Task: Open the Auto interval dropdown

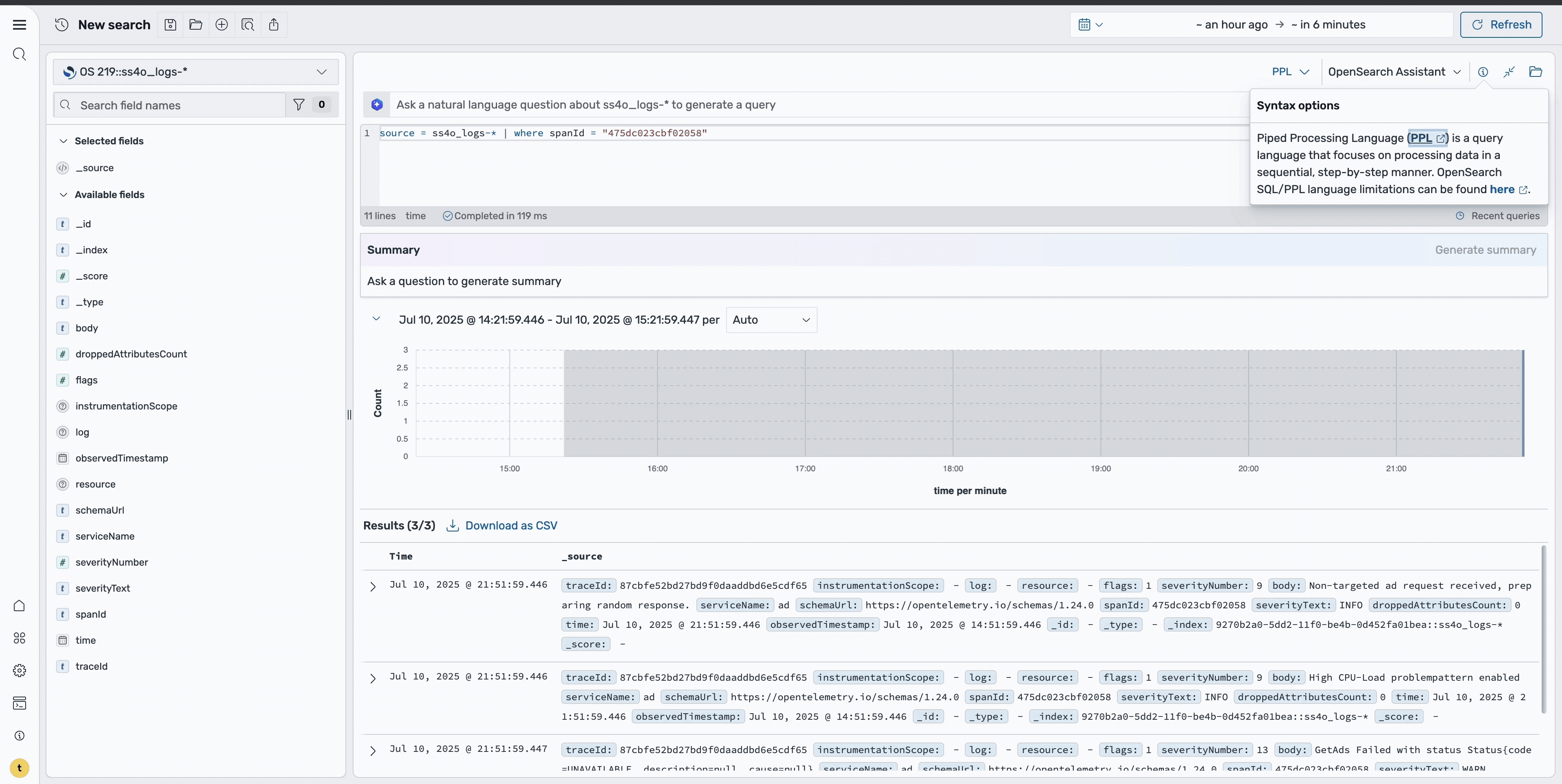Action: [771, 320]
